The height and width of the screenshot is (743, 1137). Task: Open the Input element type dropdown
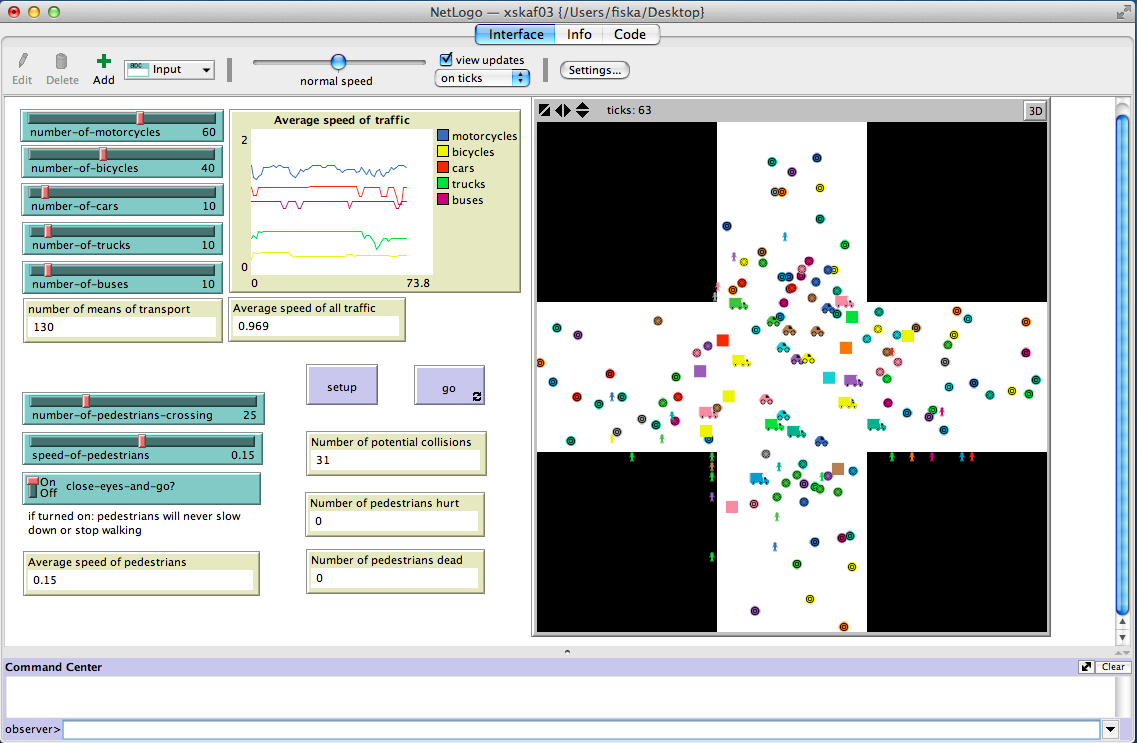(x=169, y=70)
